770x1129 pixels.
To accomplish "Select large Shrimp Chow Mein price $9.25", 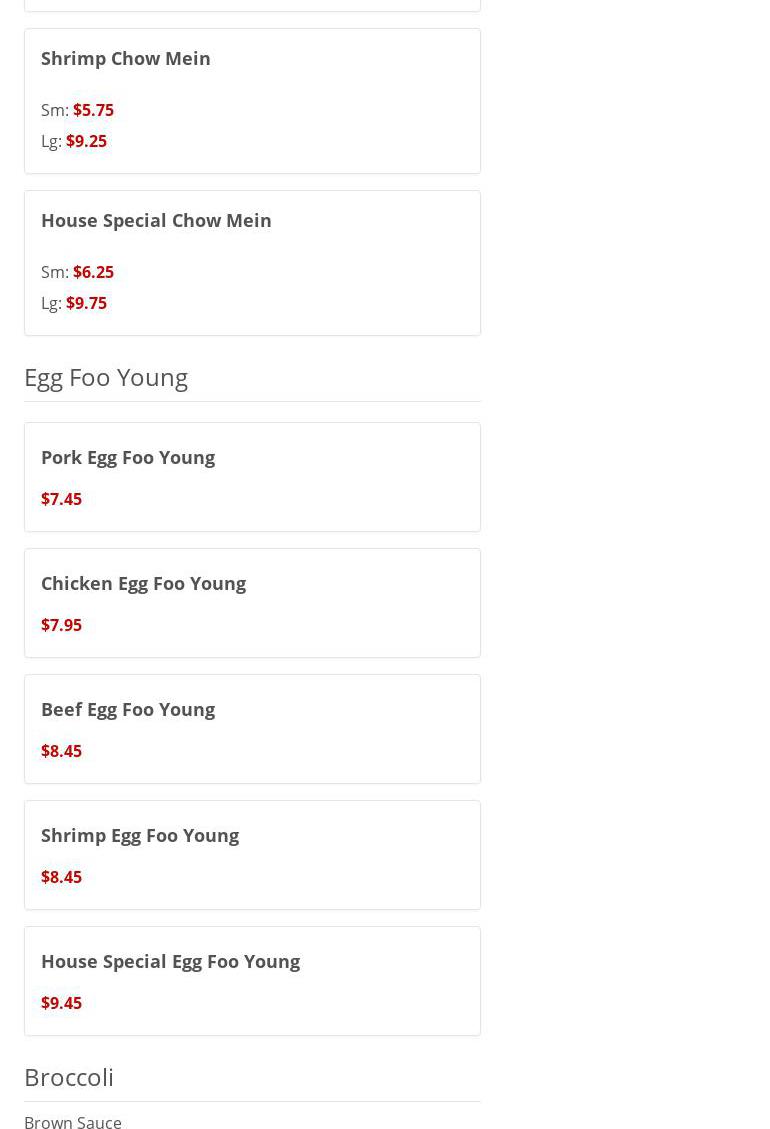I will [x=86, y=141].
